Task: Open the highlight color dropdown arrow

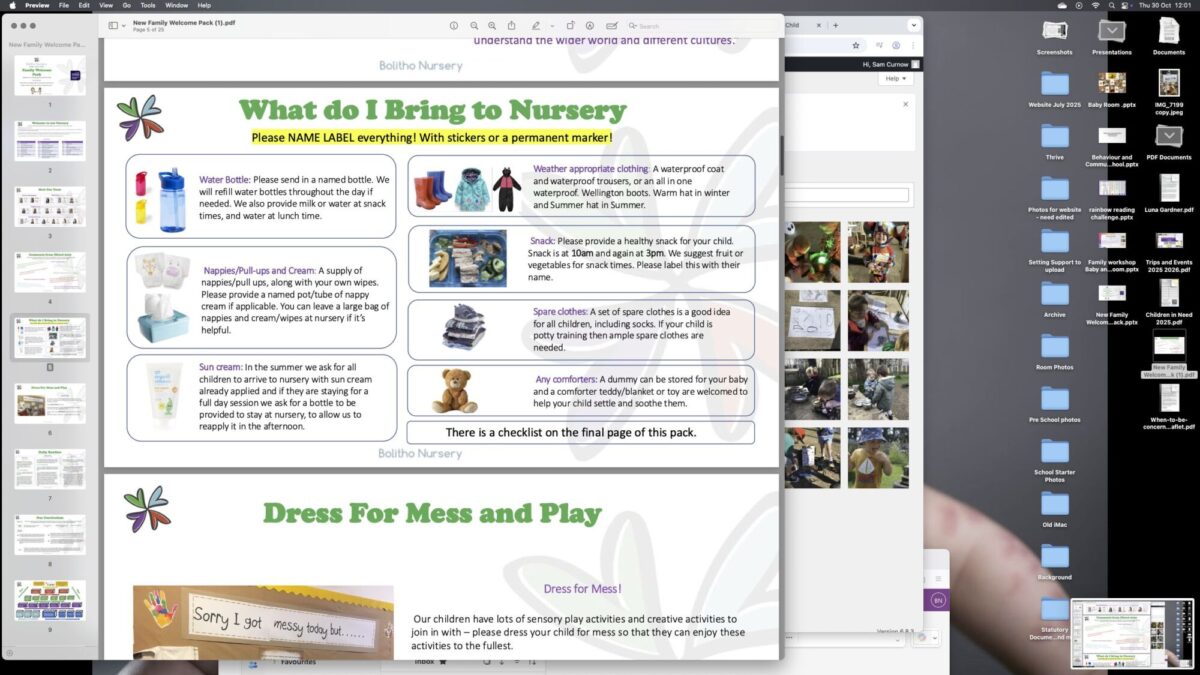Action: tap(550, 25)
